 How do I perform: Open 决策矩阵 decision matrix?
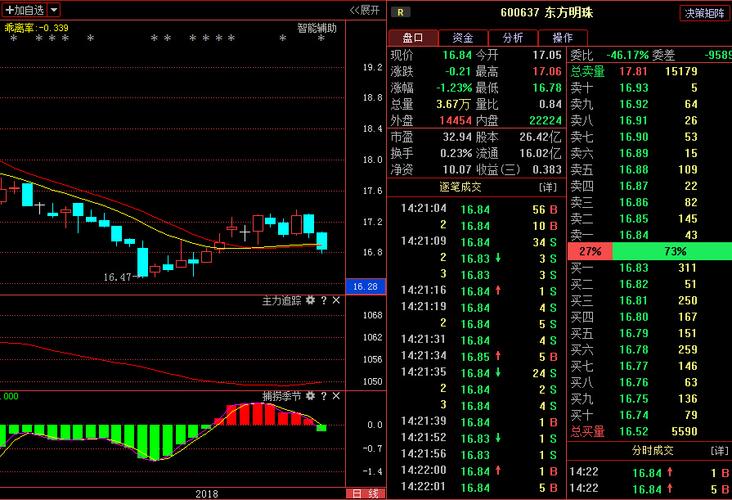pyautogui.click(x=704, y=14)
